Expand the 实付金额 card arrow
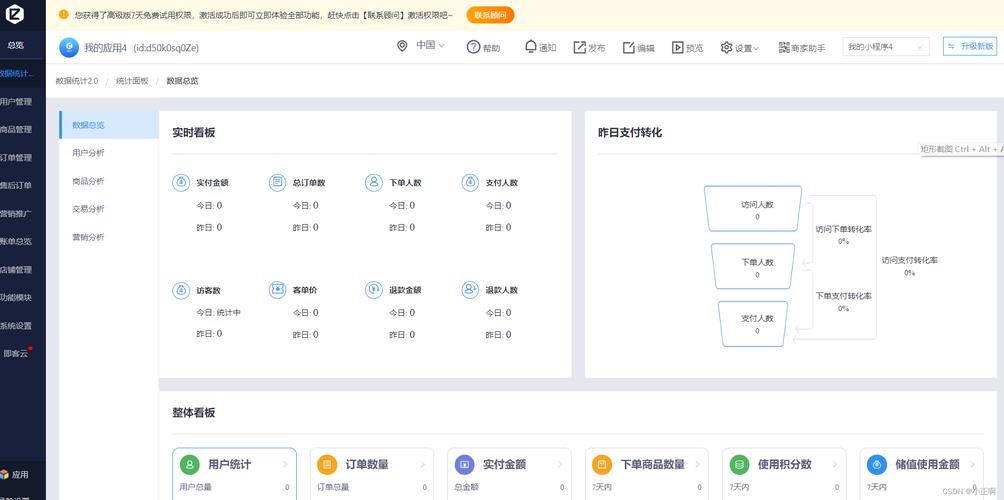 (x=560, y=464)
